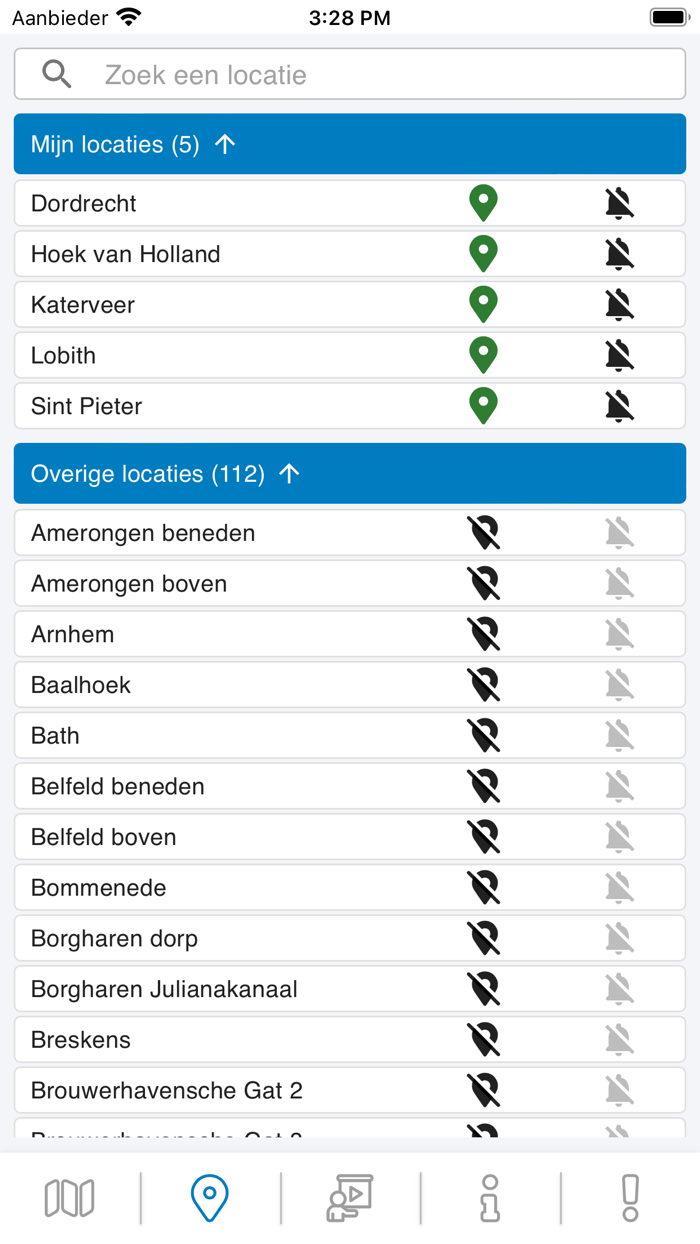Enable notifications bell for Dordrecht

pyautogui.click(x=617, y=202)
